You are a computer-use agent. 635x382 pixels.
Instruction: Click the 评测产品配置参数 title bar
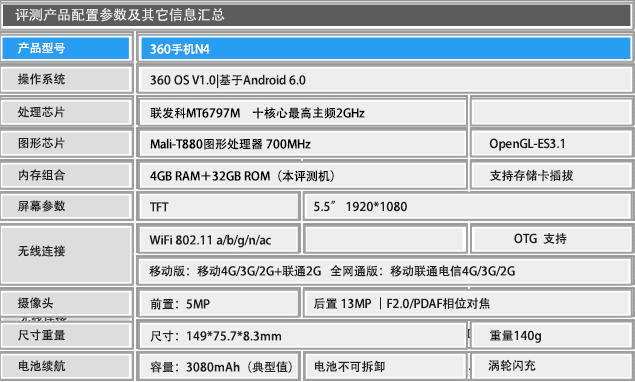click(x=317, y=15)
